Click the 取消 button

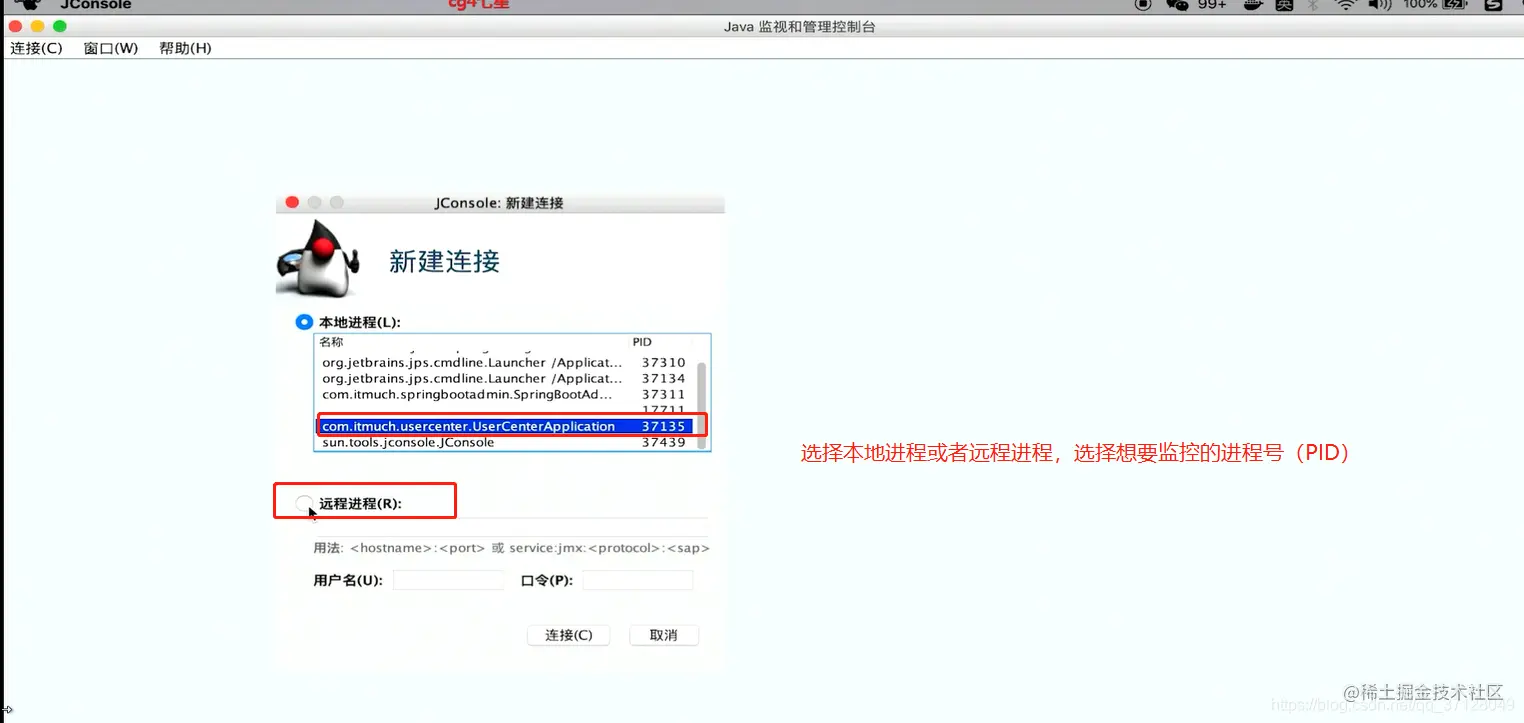(x=664, y=635)
